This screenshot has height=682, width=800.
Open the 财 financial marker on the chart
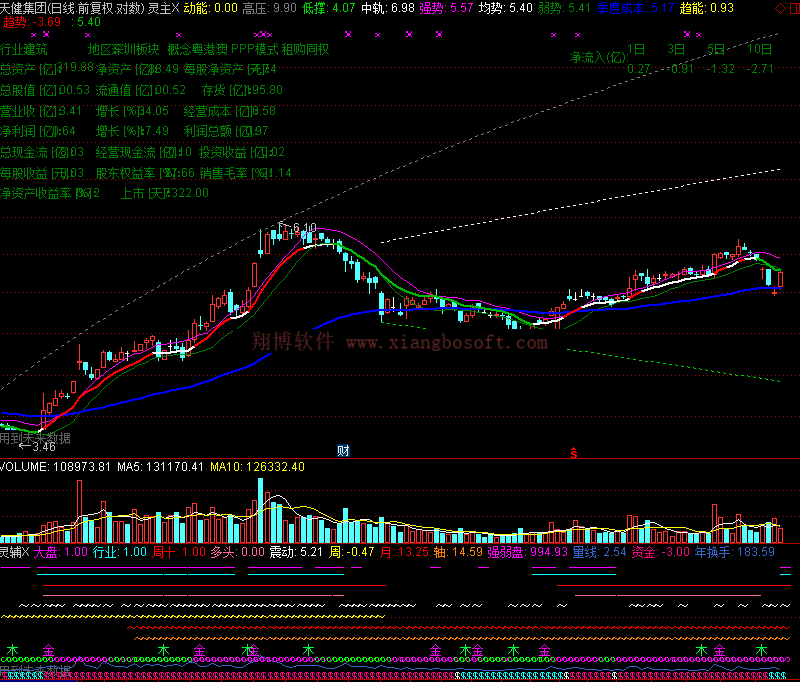343,450
